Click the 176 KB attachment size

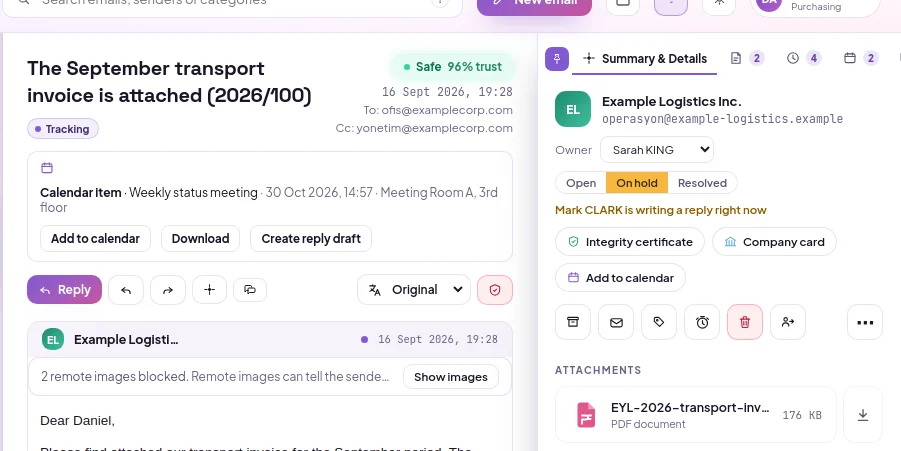pyautogui.click(x=802, y=415)
